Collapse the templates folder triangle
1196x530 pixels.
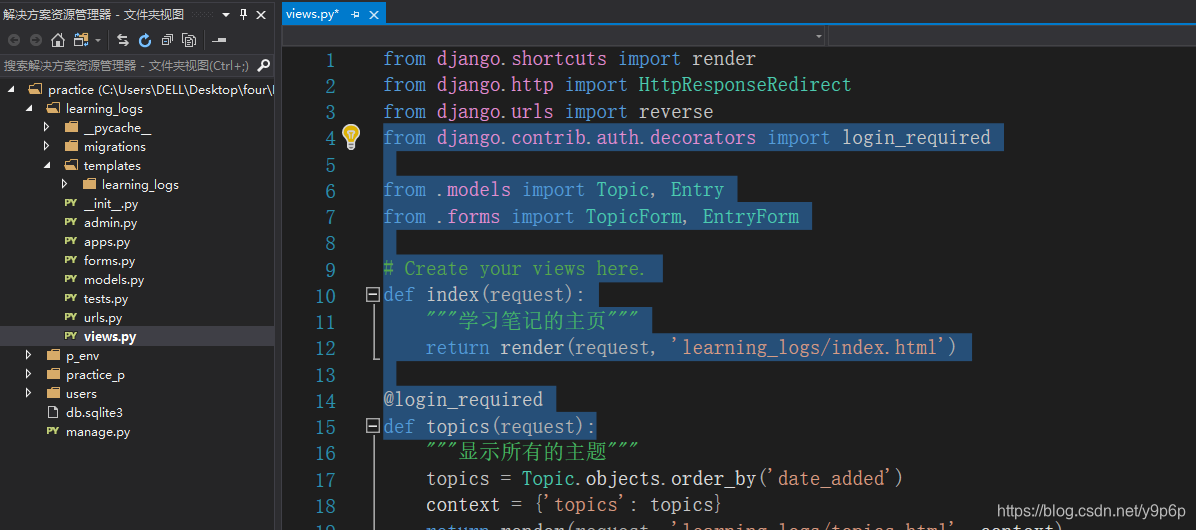point(47,165)
